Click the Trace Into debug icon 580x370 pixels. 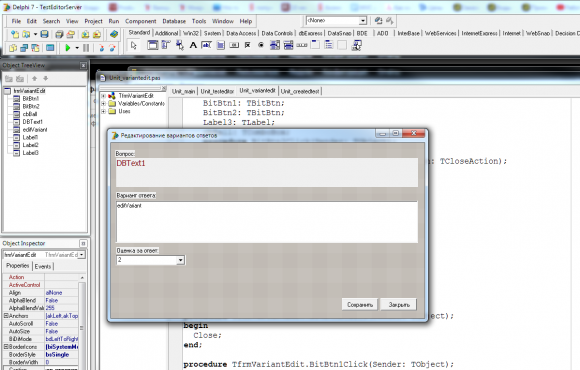click(x=101, y=48)
